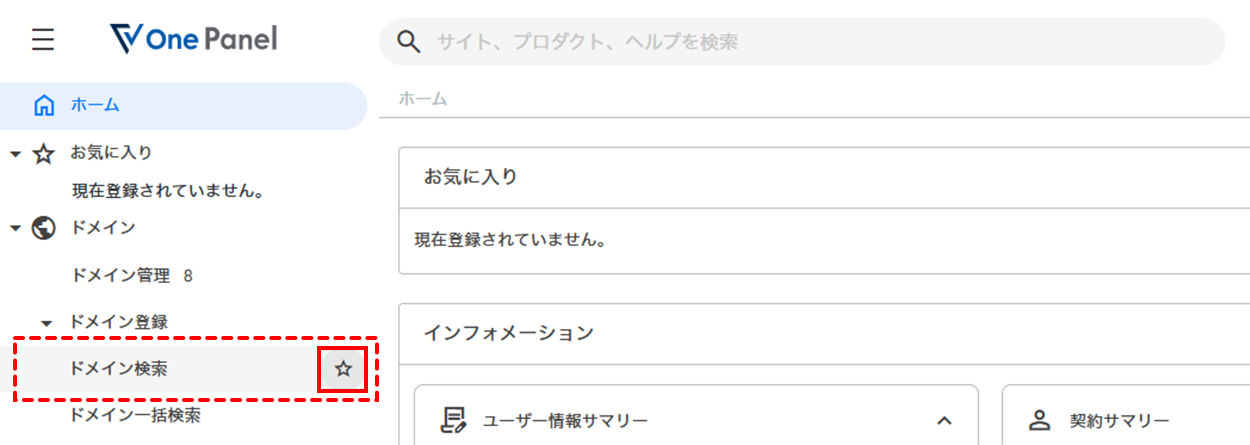Add ドメイン検索 to favorites with star

(x=343, y=369)
